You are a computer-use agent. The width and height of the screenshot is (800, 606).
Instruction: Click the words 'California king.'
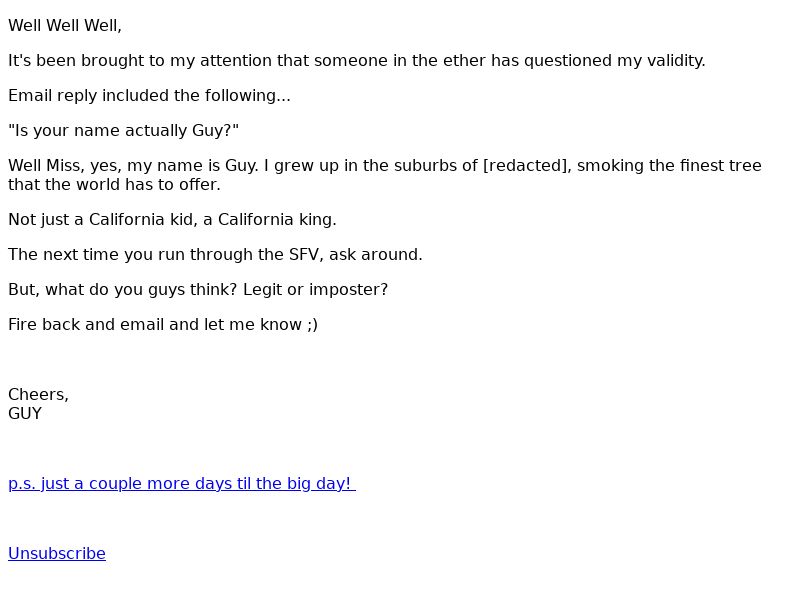click(277, 220)
